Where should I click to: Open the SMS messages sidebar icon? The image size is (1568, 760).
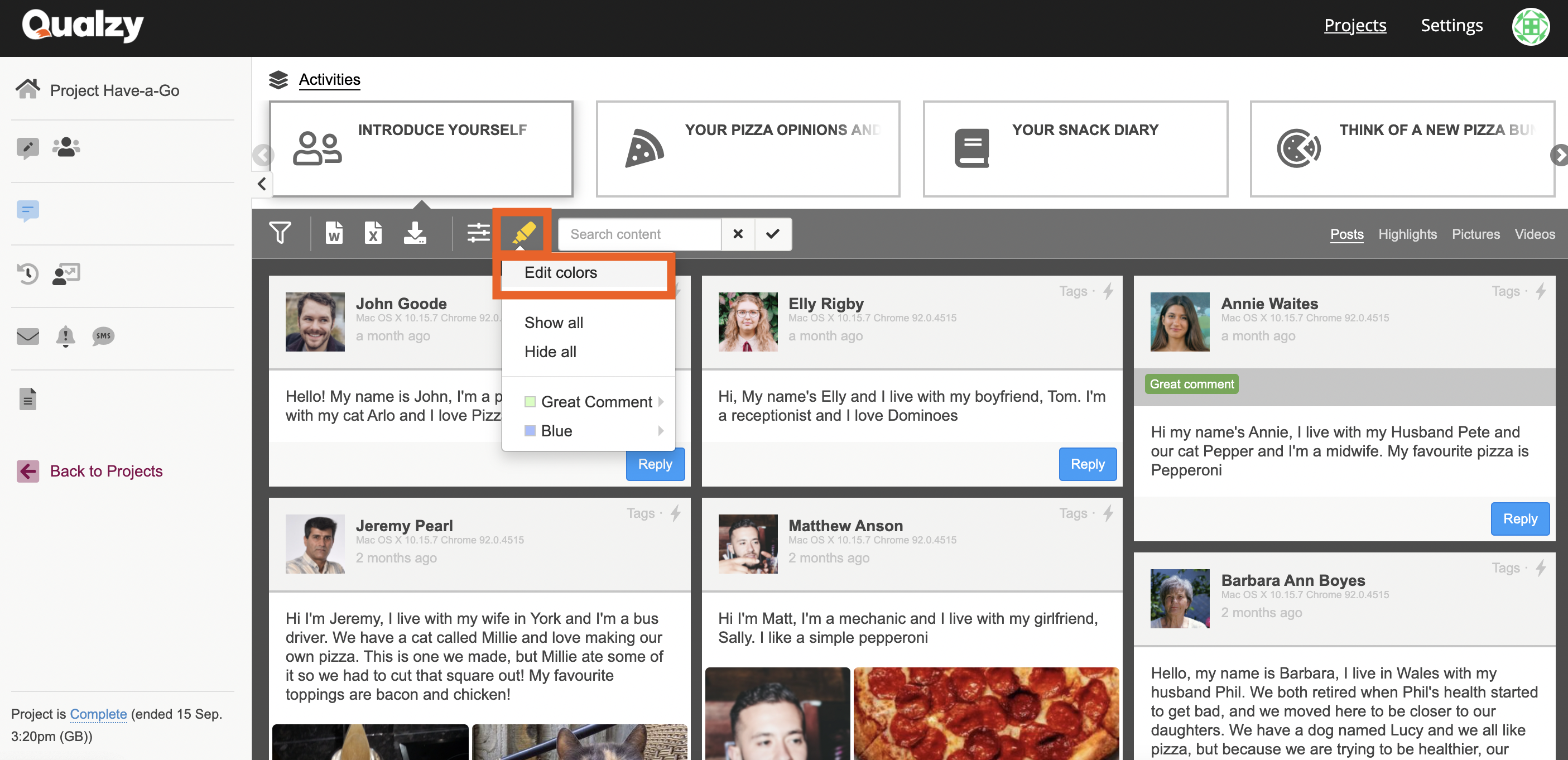pos(103,336)
